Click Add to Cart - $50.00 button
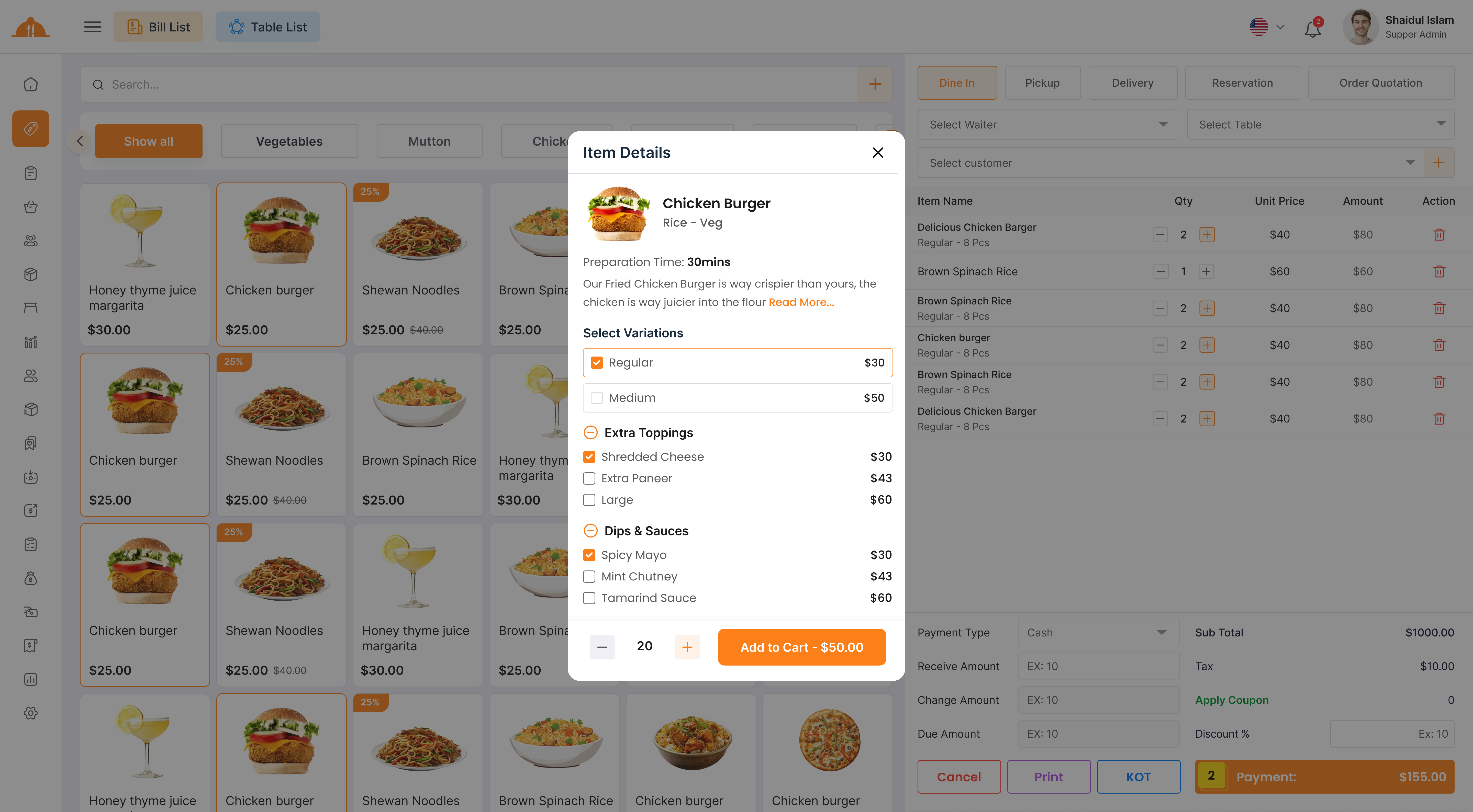Image resolution: width=1473 pixels, height=812 pixels. [x=801, y=647]
